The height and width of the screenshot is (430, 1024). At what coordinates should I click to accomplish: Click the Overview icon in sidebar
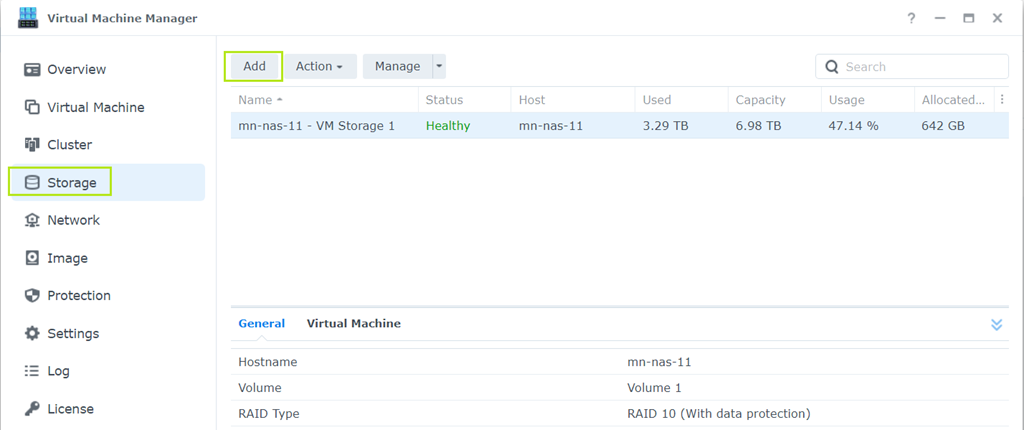pyautogui.click(x=32, y=70)
